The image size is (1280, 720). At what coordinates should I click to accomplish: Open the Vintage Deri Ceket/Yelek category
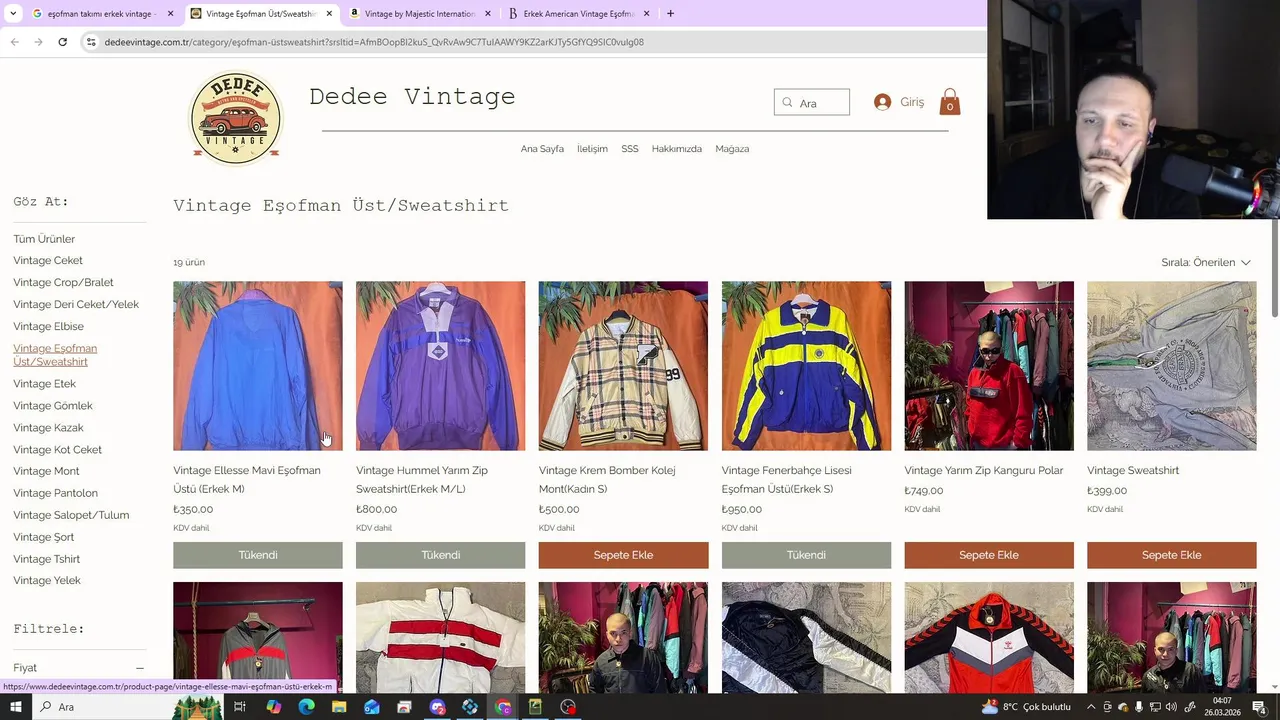coord(76,305)
